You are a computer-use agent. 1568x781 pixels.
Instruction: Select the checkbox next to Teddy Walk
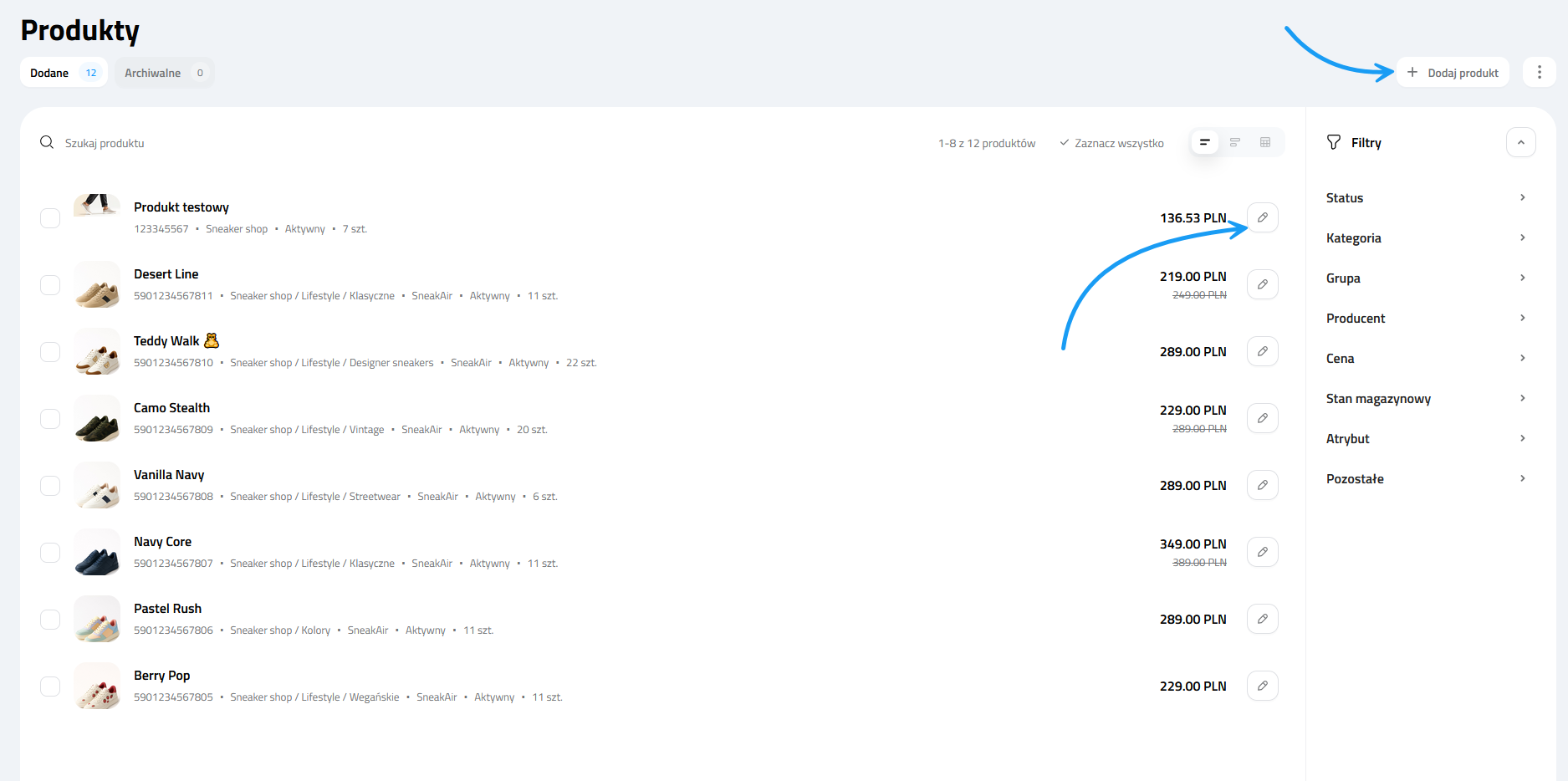click(x=50, y=351)
